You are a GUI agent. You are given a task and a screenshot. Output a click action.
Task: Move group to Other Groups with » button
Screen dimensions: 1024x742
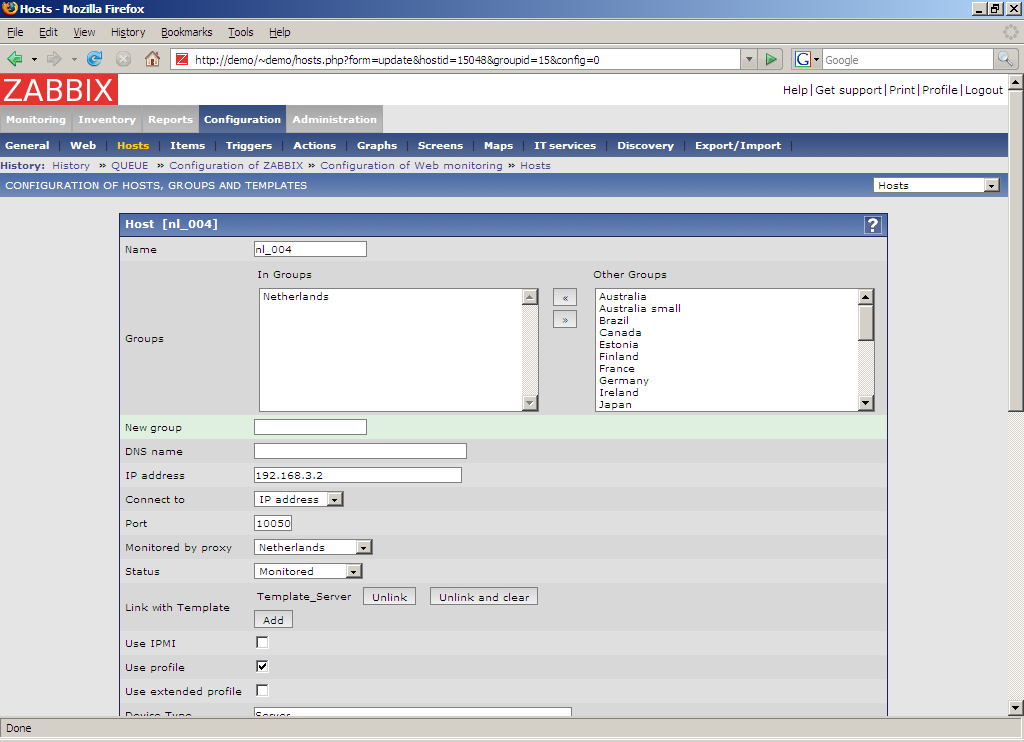tap(565, 320)
